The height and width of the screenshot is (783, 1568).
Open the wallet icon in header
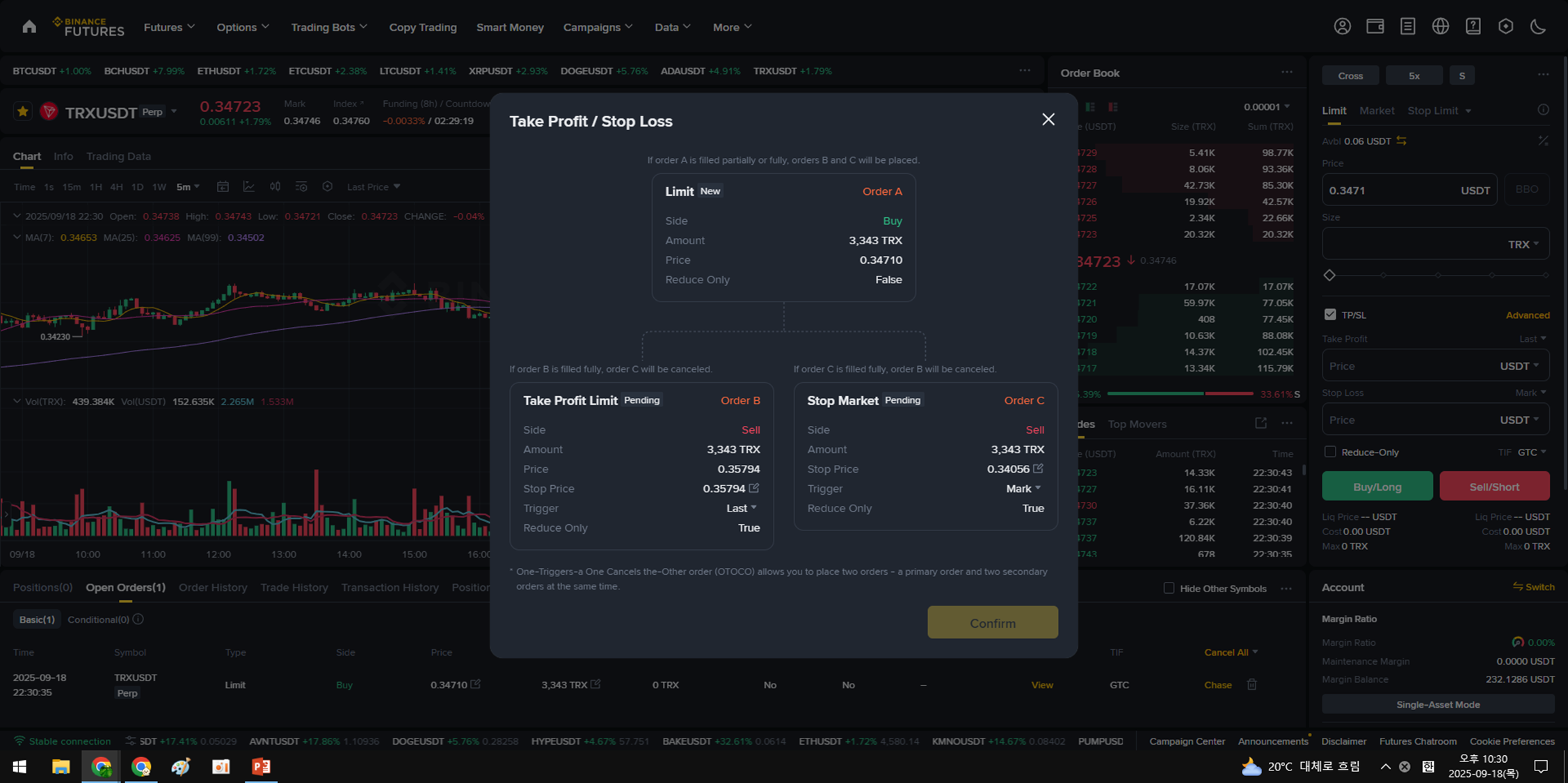[x=1375, y=26]
